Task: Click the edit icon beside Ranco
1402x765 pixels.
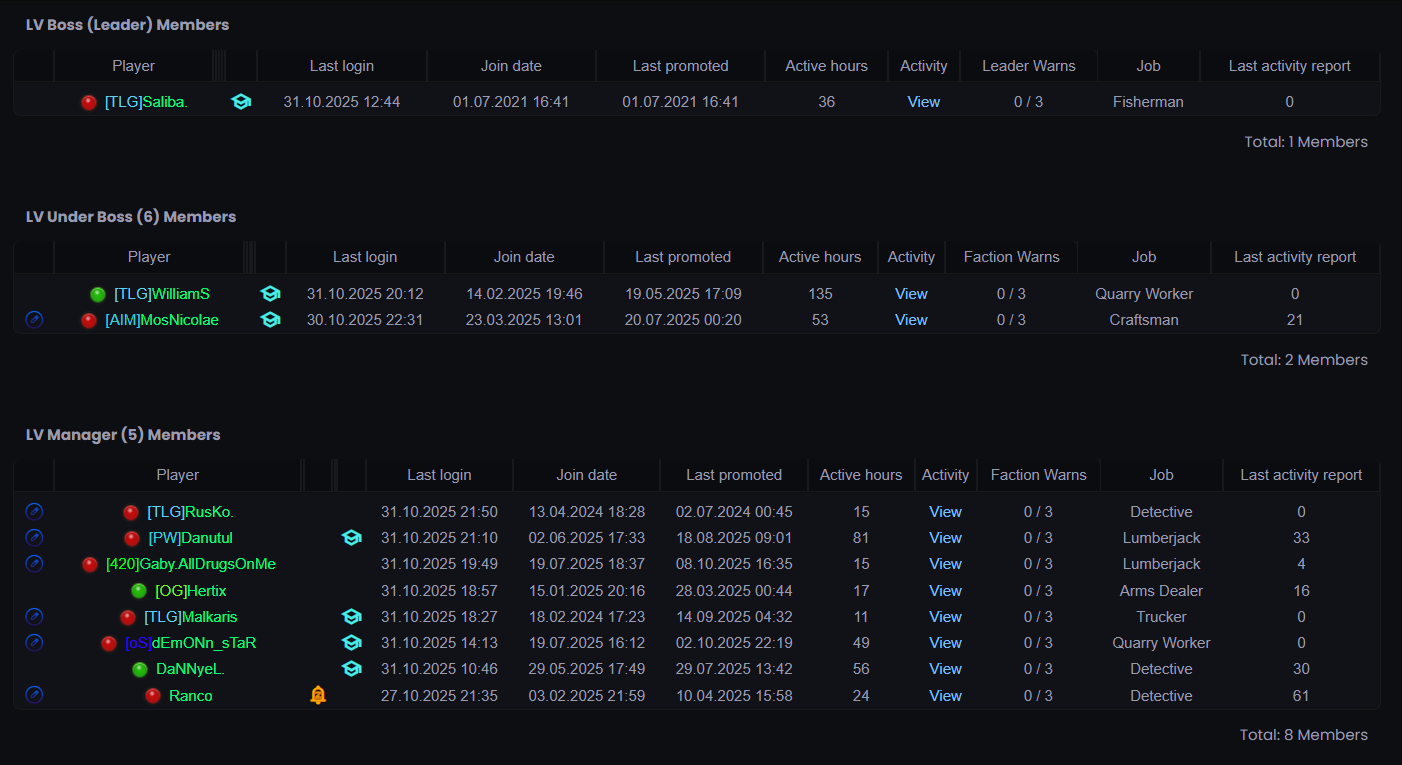Action: (x=34, y=695)
